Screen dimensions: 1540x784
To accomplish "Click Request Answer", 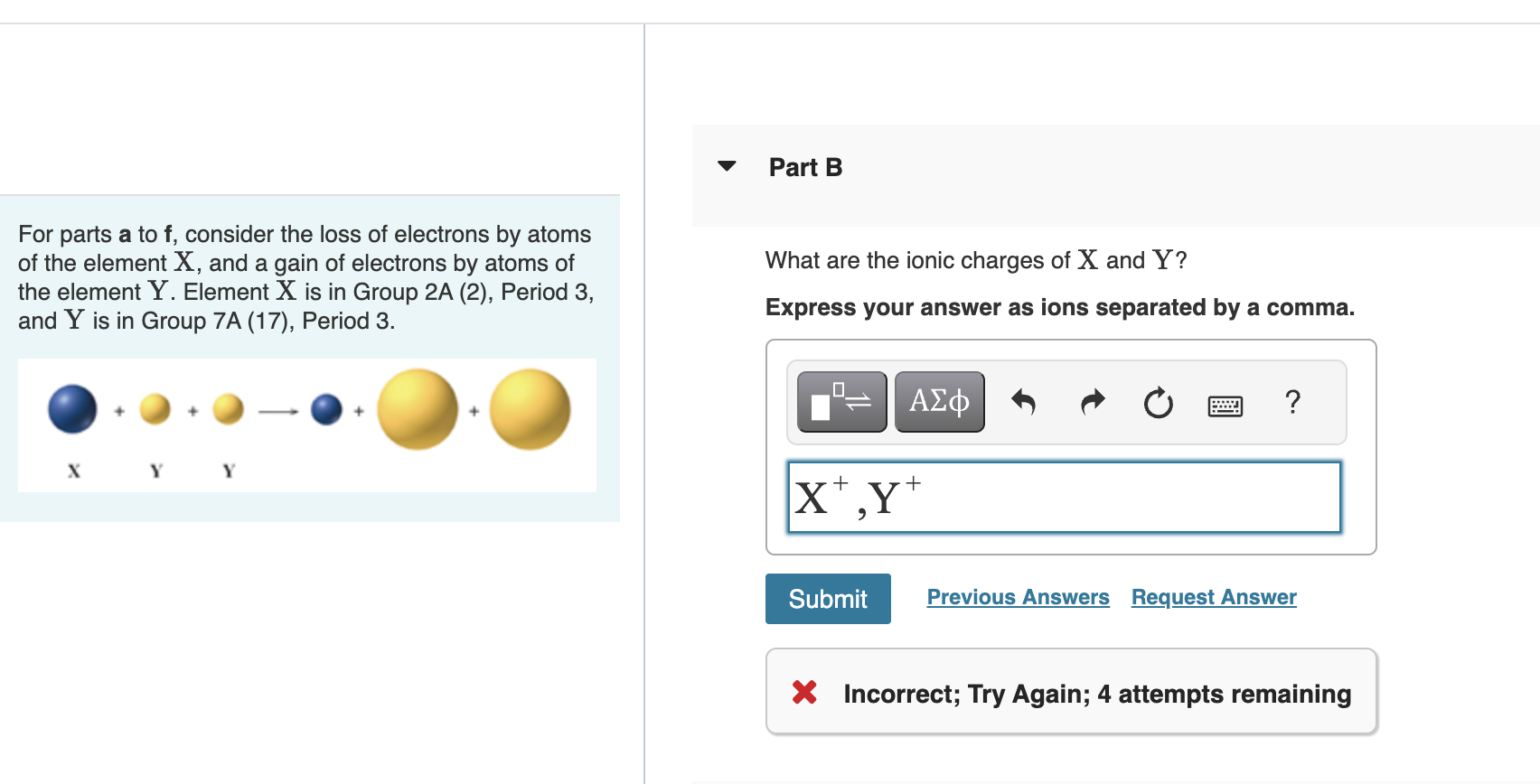I will coord(1213,597).
